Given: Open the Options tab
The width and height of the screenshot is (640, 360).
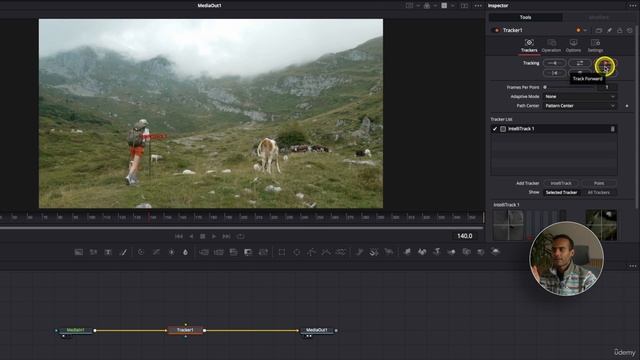Looking at the screenshot, I should (573, 46).
